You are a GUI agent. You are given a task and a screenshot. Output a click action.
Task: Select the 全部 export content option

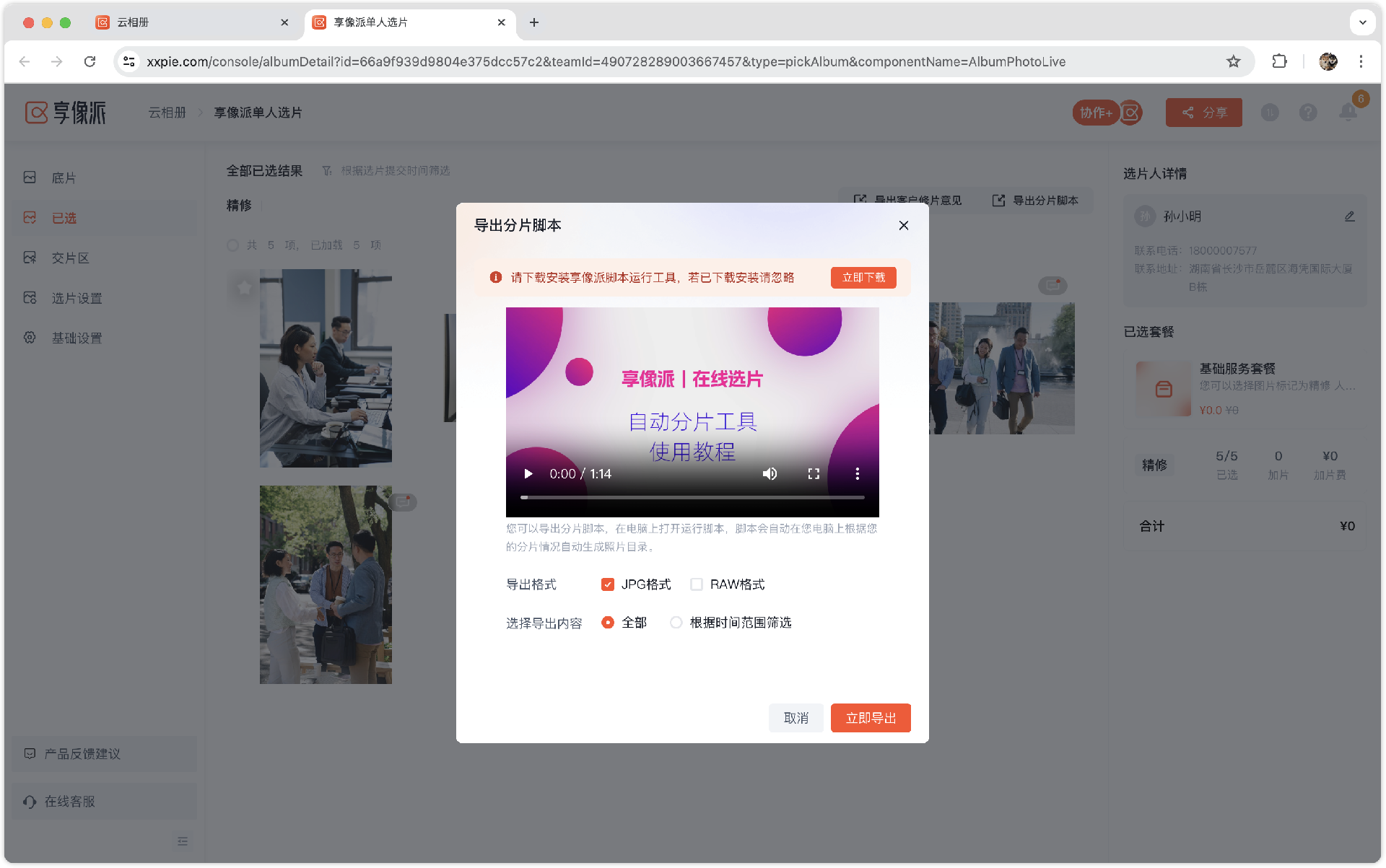(x=608, y=623)
